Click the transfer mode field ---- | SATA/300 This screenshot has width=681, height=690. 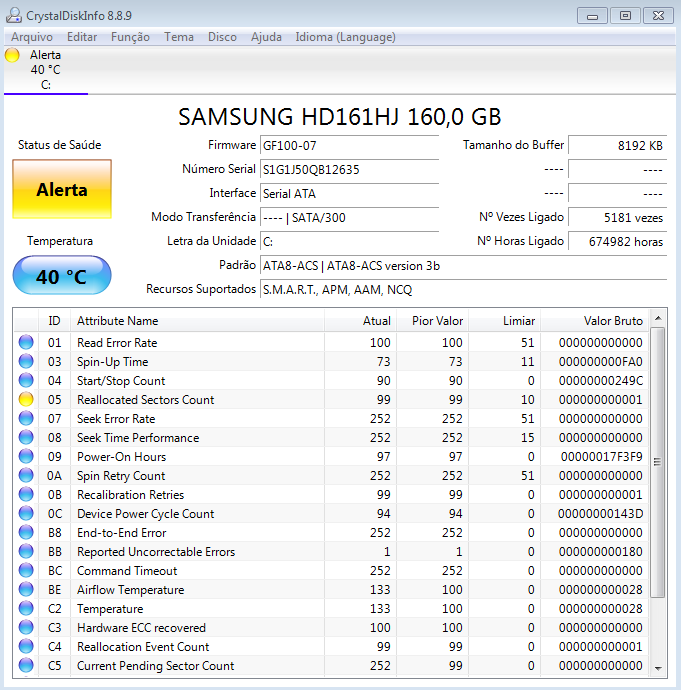(x=349, y=217)
